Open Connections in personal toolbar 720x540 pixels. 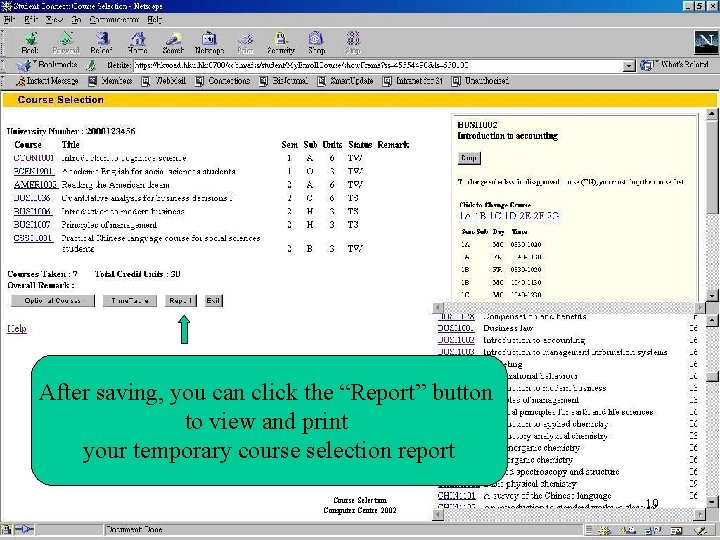tap(223, 81)
